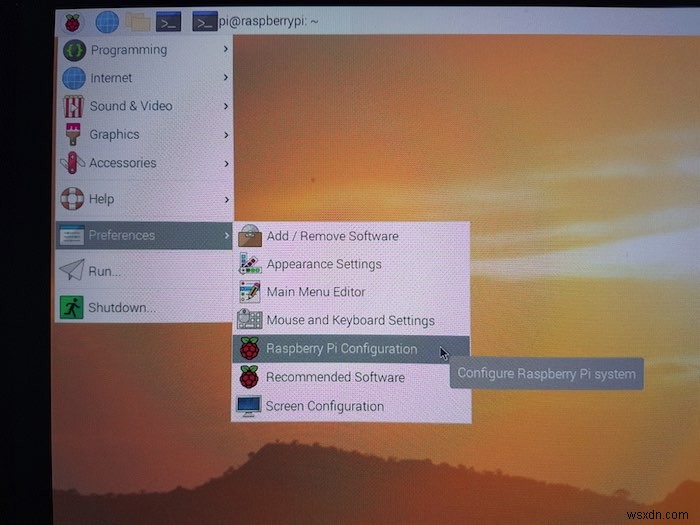The height and width of the screenshot is (525, 700).
Task: Expand the Accessories submenu arrow
Action: pos(226,163)
